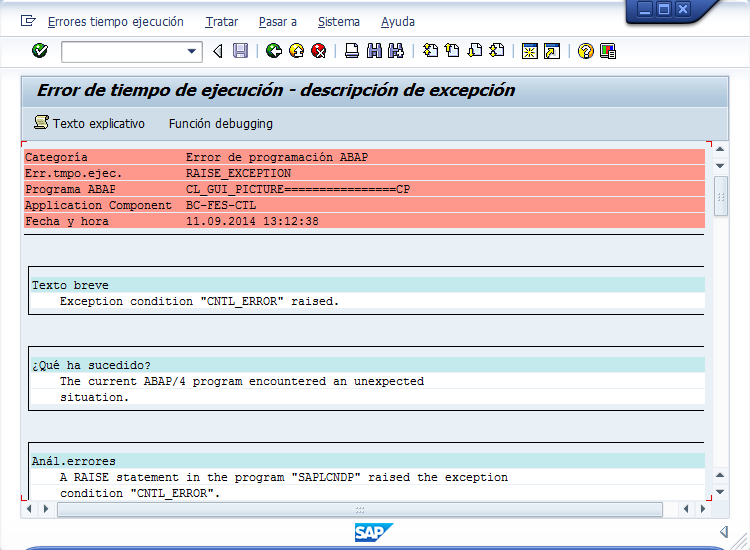Go to Next Page icon

(x=474, y=51)
